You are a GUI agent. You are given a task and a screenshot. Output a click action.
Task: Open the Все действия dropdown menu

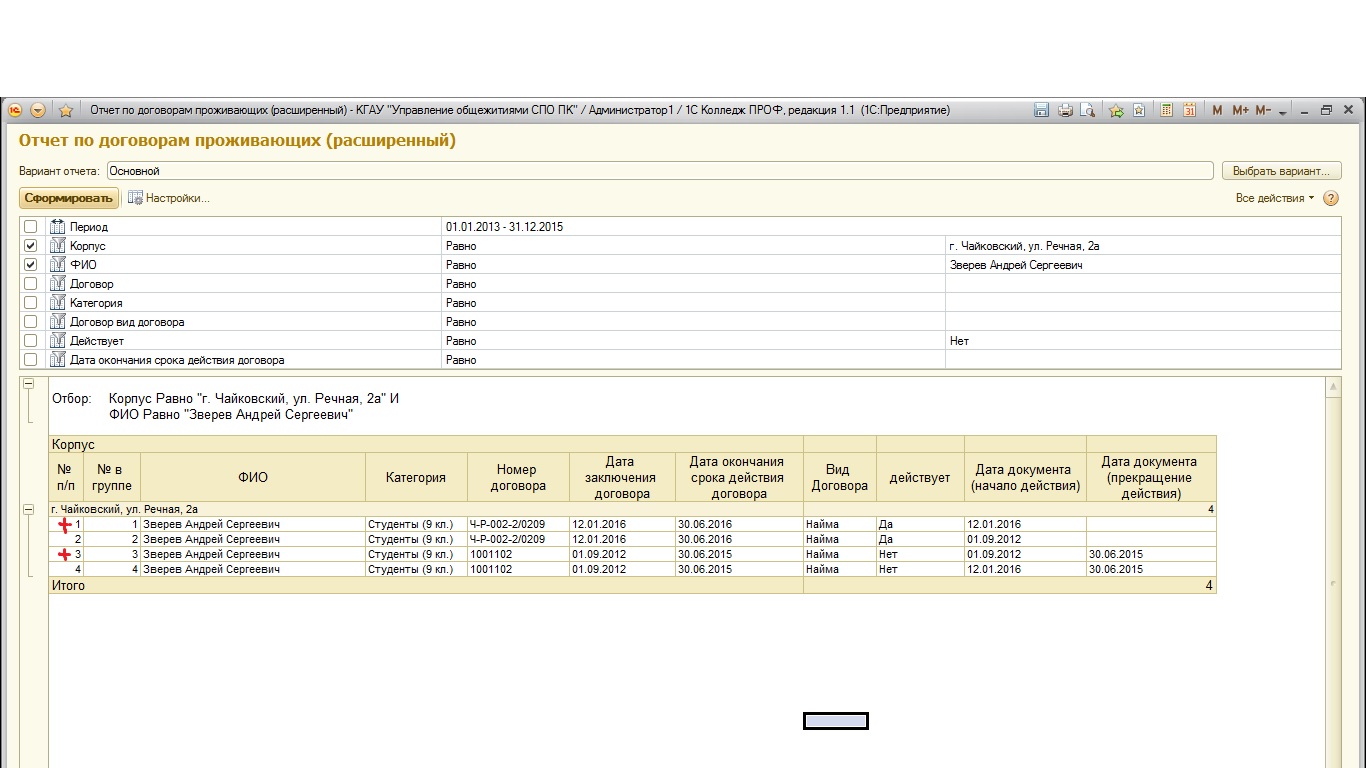pyautogui.click(x=1275, y=198)
